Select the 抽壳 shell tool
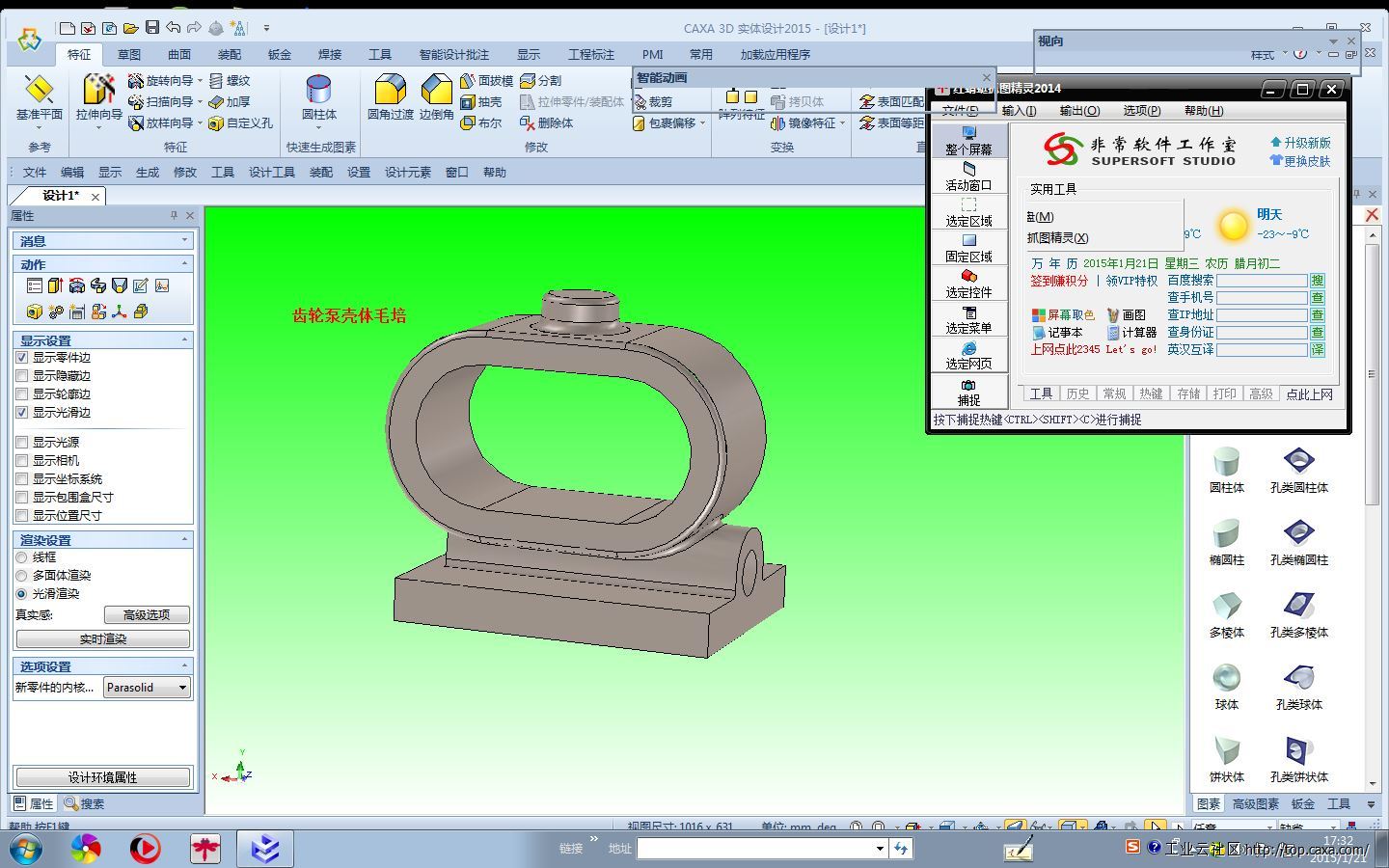Screen dimensions: 1389x868 point(480,102)
